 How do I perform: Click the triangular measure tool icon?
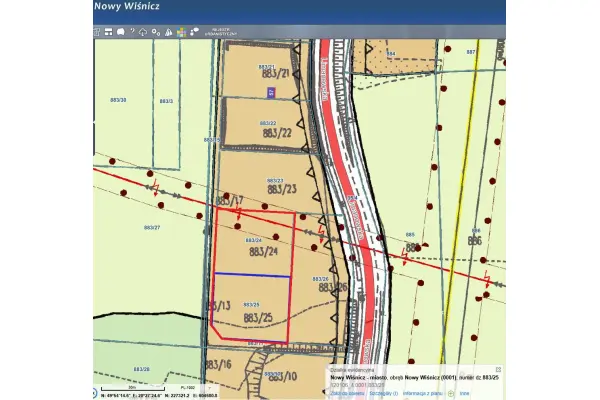(168, 32)
